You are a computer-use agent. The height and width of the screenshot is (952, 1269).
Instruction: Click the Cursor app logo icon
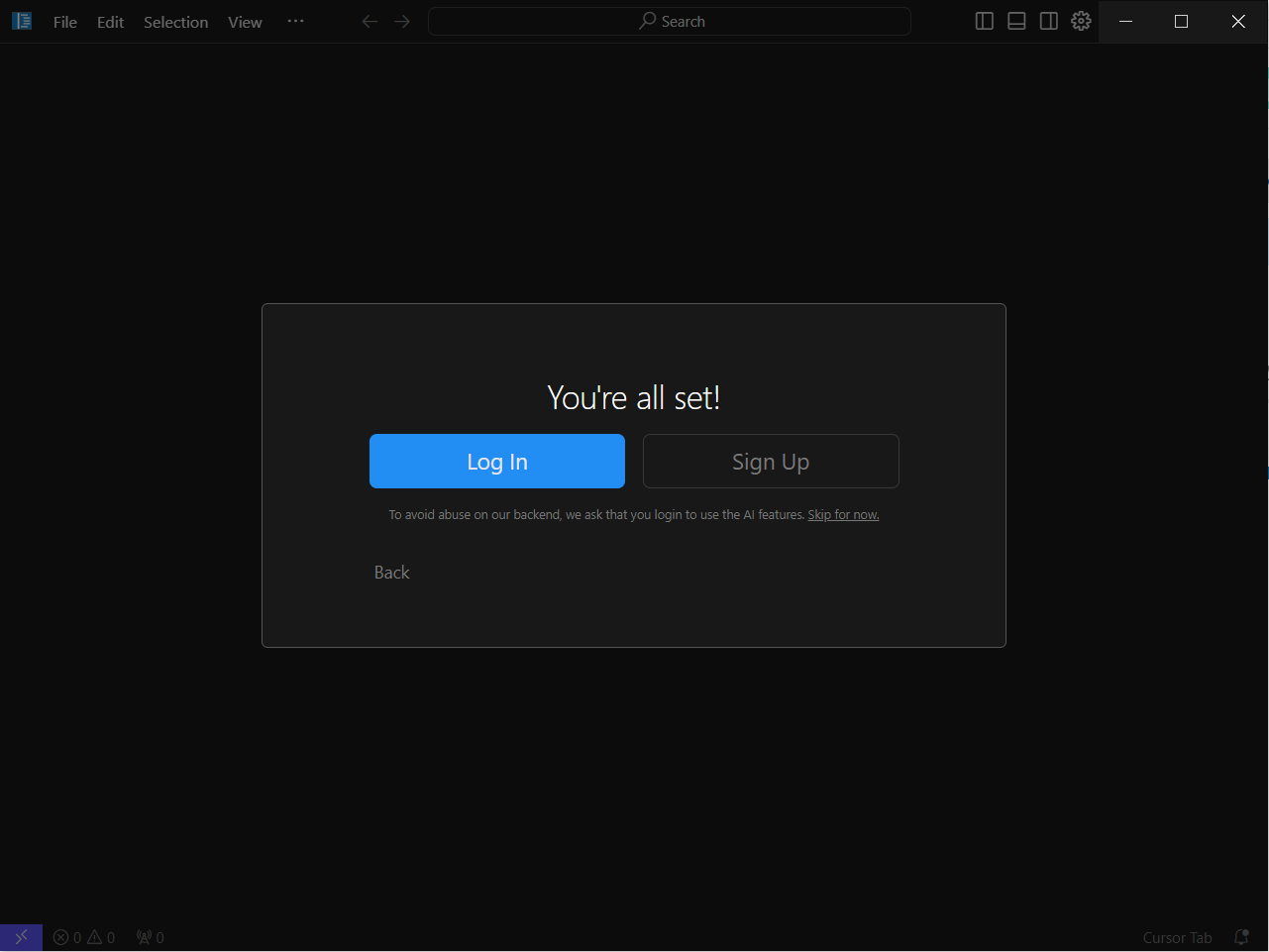click(22, 21)
